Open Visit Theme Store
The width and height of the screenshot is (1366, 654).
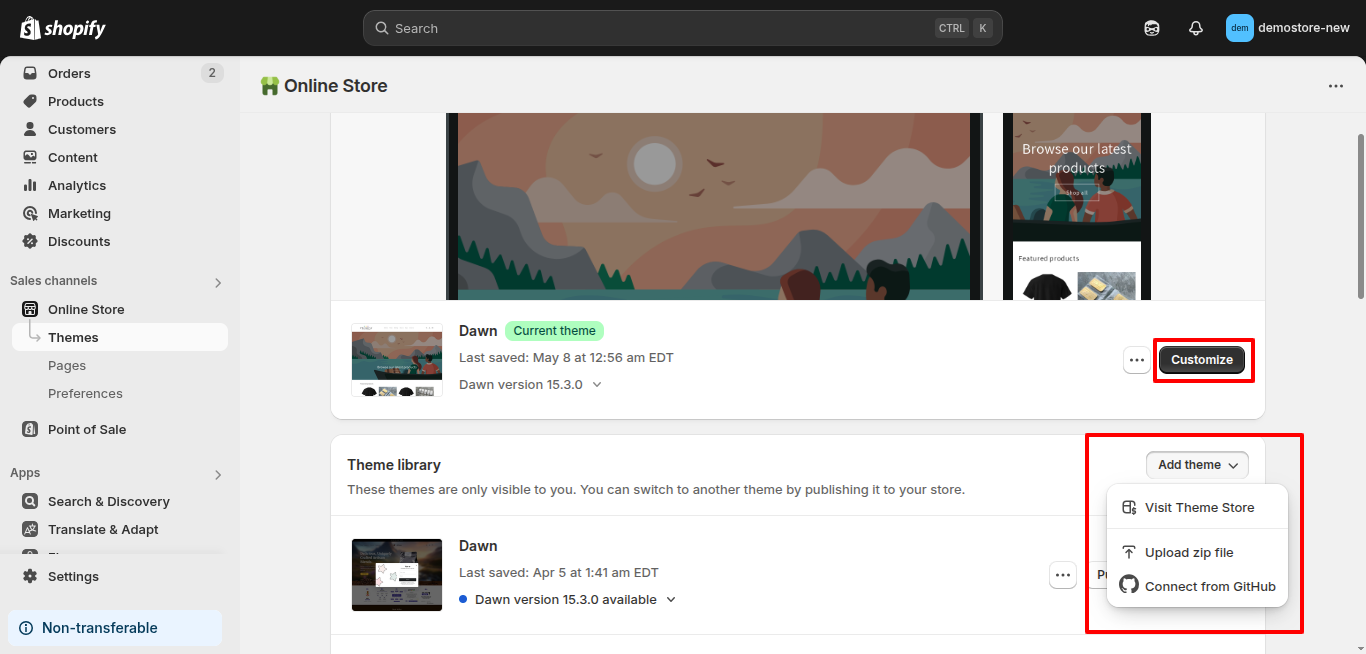coord(1200,507)
